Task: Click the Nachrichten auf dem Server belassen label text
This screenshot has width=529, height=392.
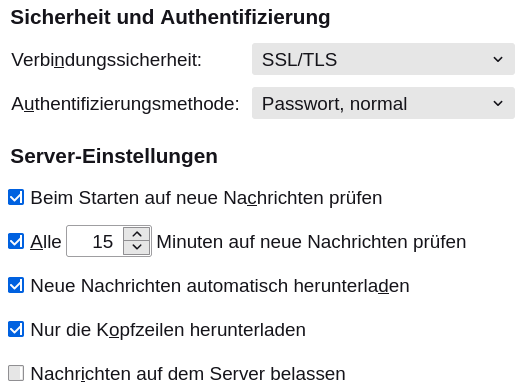Action: [x=188, y=374]
